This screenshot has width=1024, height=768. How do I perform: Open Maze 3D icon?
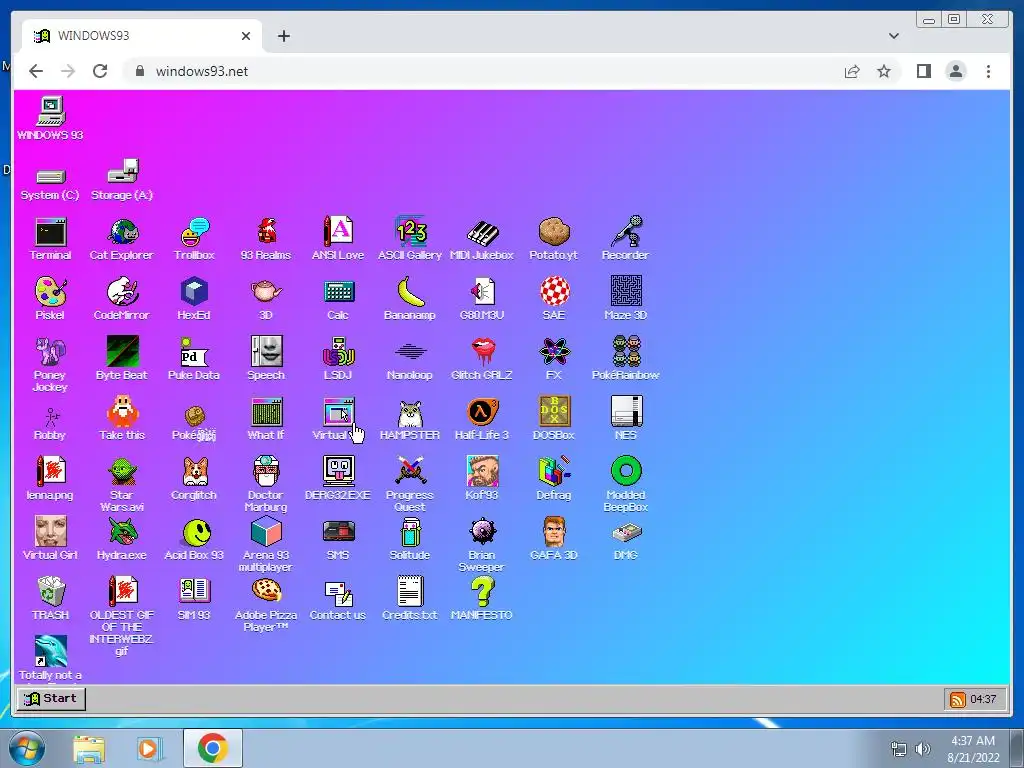(x=626, y=291)
